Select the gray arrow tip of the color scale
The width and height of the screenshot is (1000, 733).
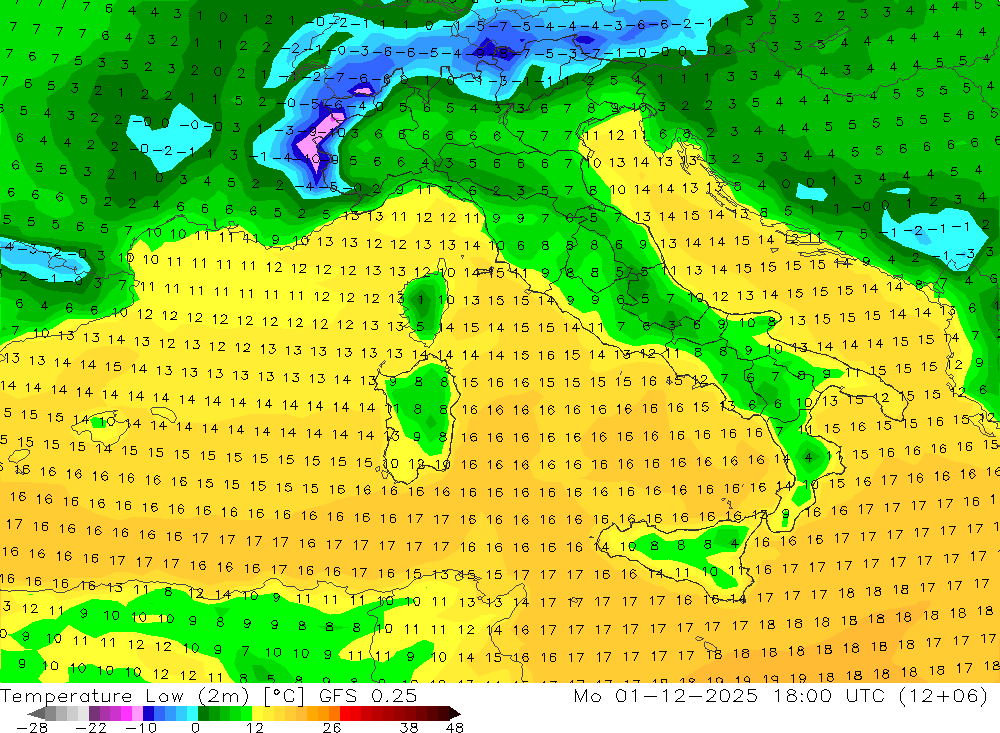coord(36,713)
